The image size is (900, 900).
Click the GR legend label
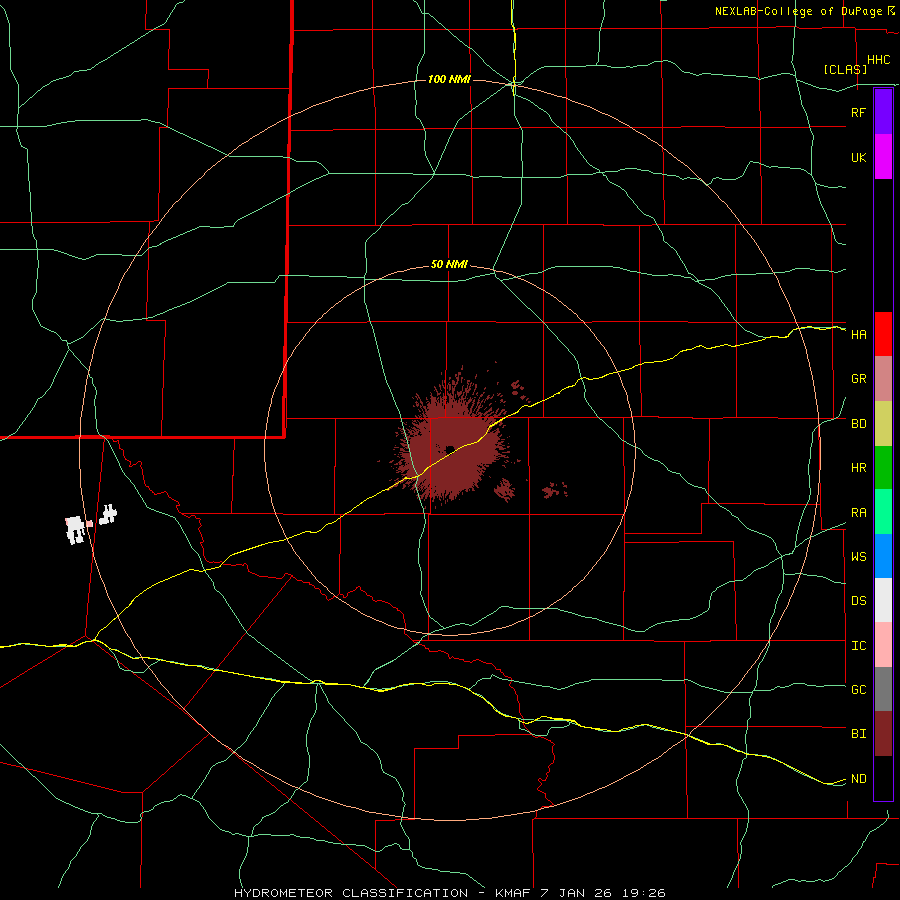pyautogui.click(x=858, y=379)
